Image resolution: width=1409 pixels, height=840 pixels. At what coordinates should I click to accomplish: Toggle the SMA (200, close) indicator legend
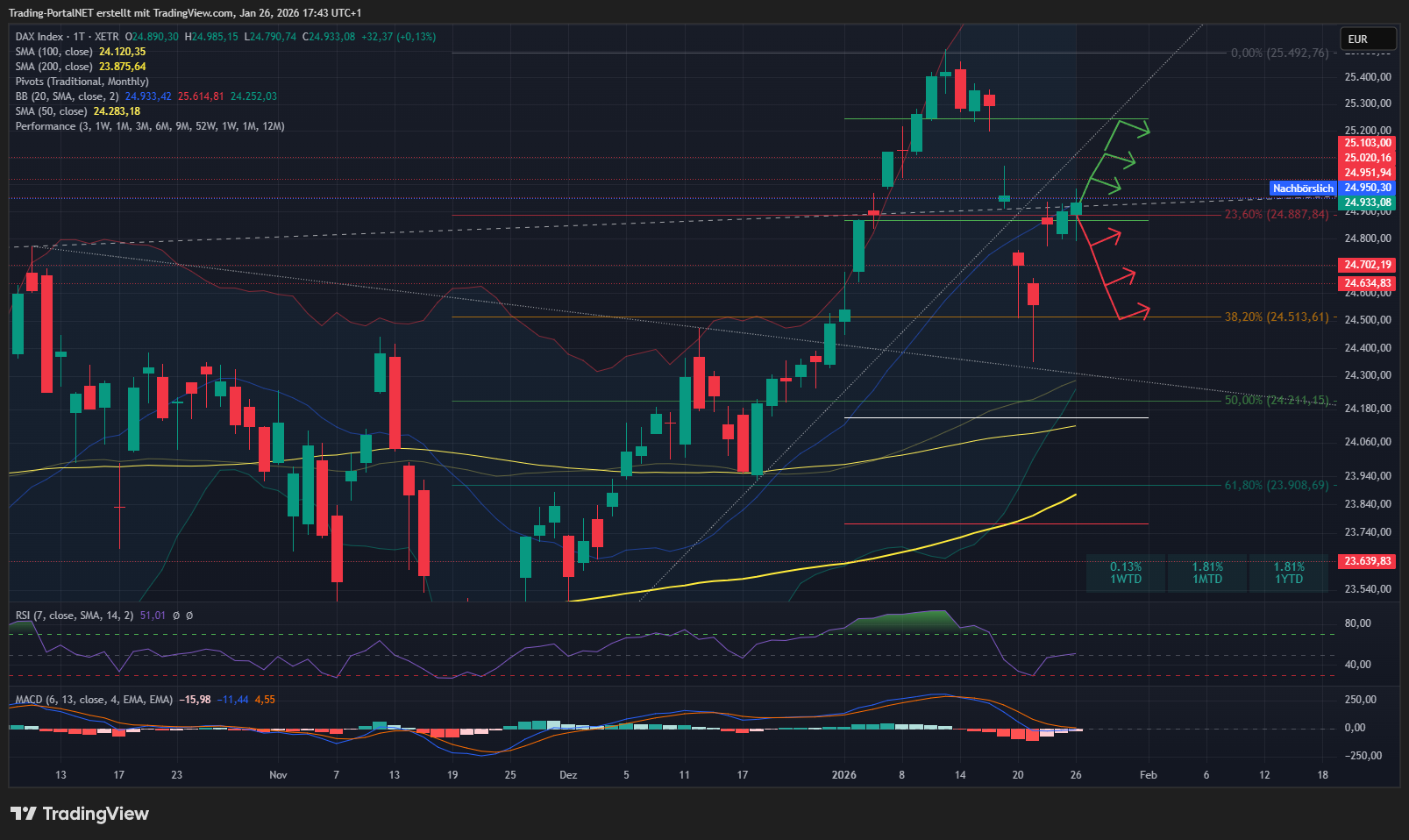coord(53,67)
